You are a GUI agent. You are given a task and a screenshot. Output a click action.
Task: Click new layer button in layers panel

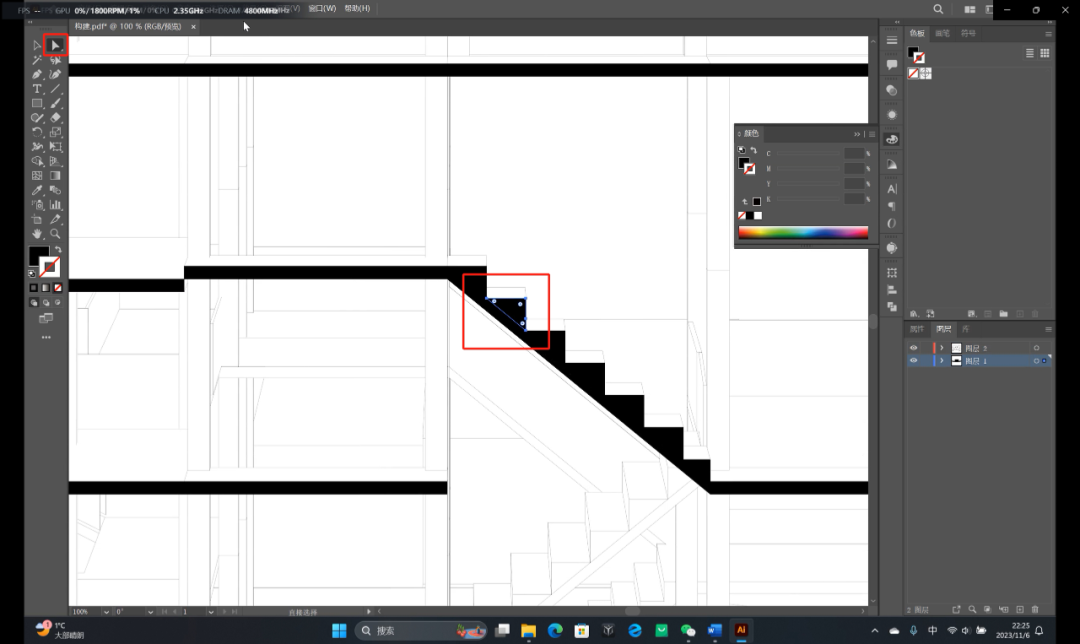1020,610
